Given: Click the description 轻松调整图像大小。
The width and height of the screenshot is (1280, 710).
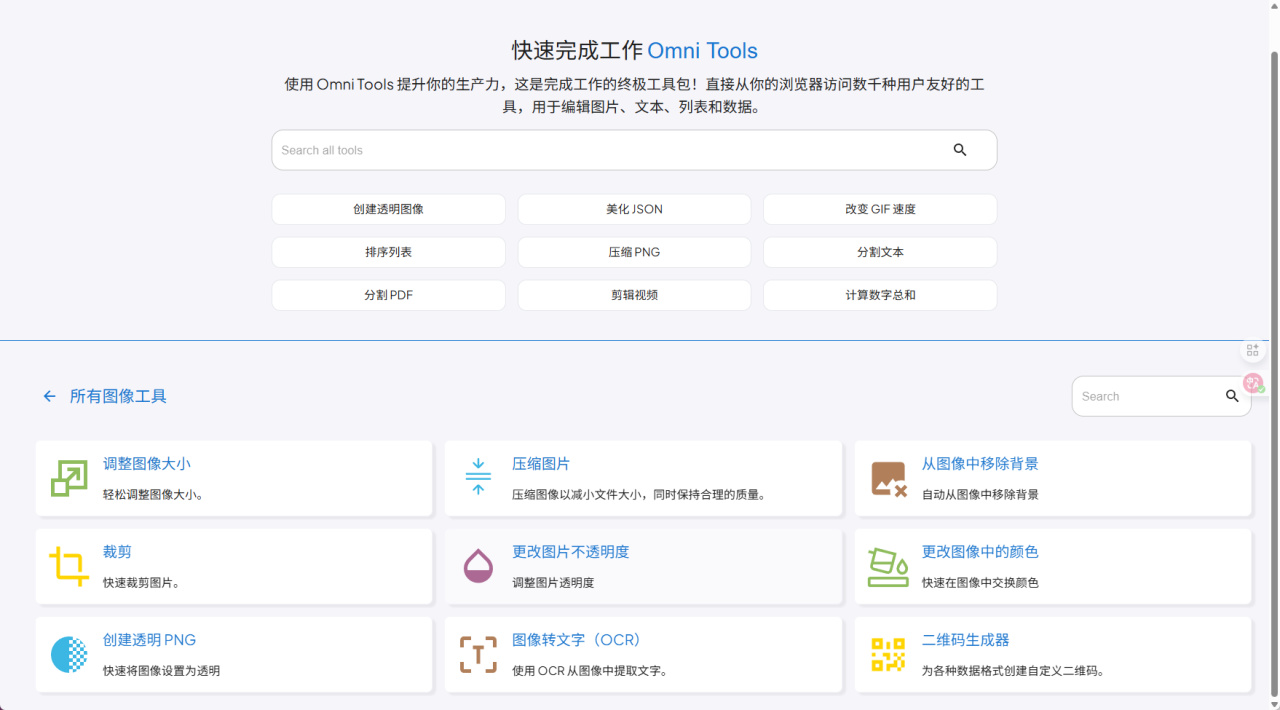Looking at the screenshot, I should click(x=153, y=494).
